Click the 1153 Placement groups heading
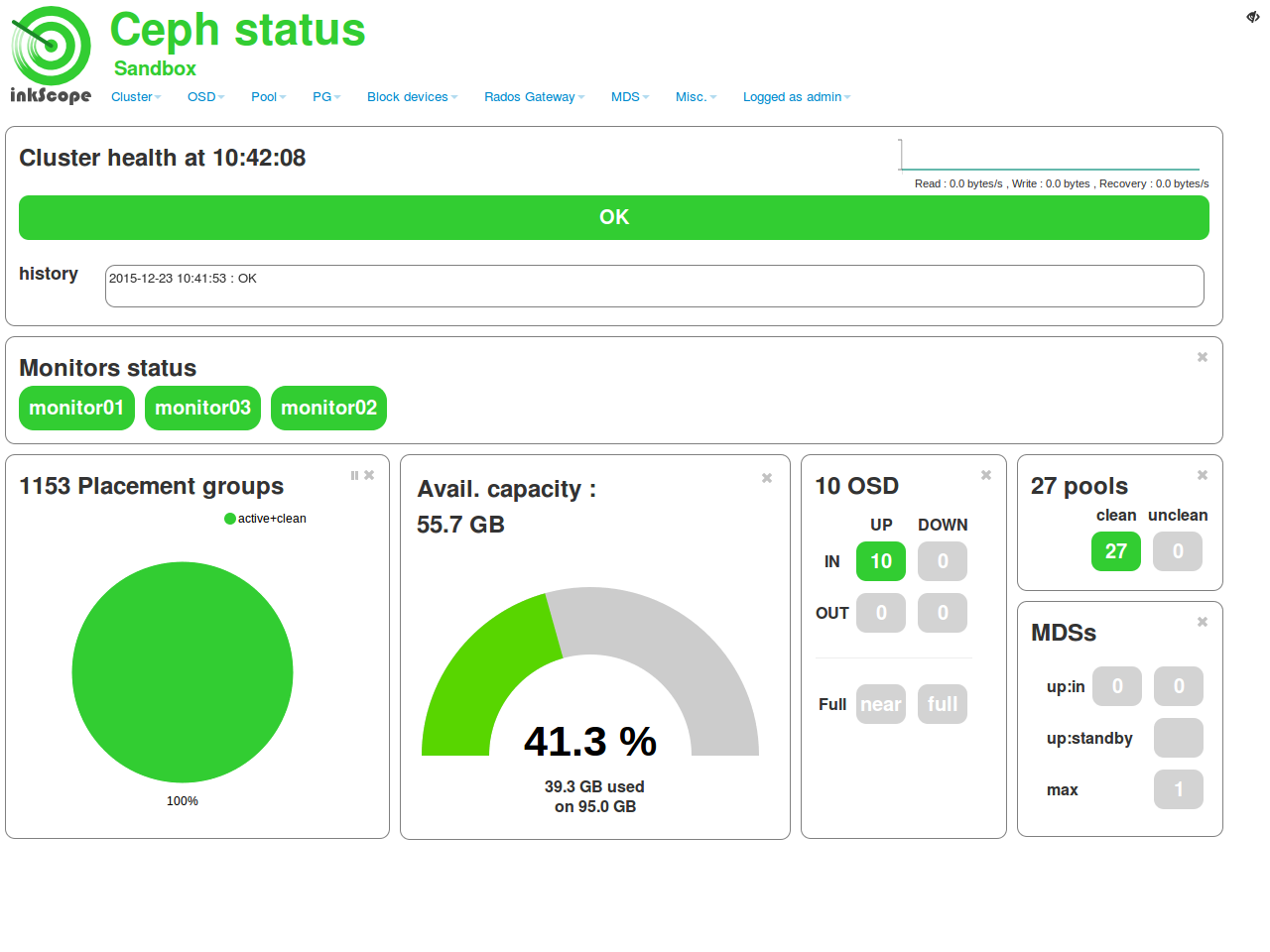Image resolution: width=1270 pixels, height=952 pixels. 152,486
